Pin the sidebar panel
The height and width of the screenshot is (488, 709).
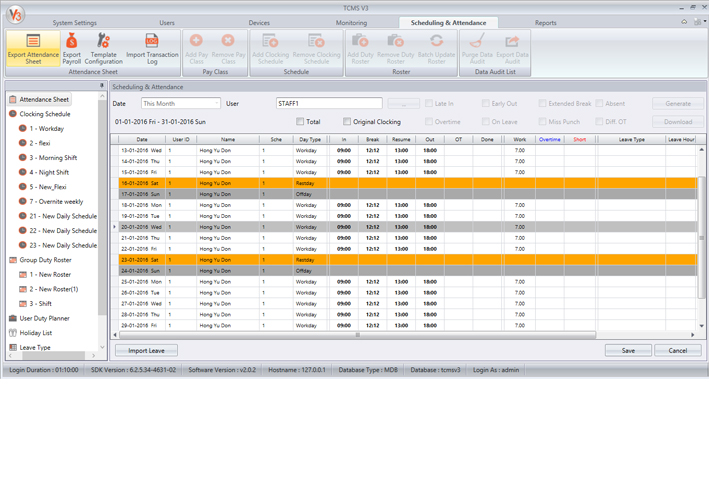click(101, 85)
